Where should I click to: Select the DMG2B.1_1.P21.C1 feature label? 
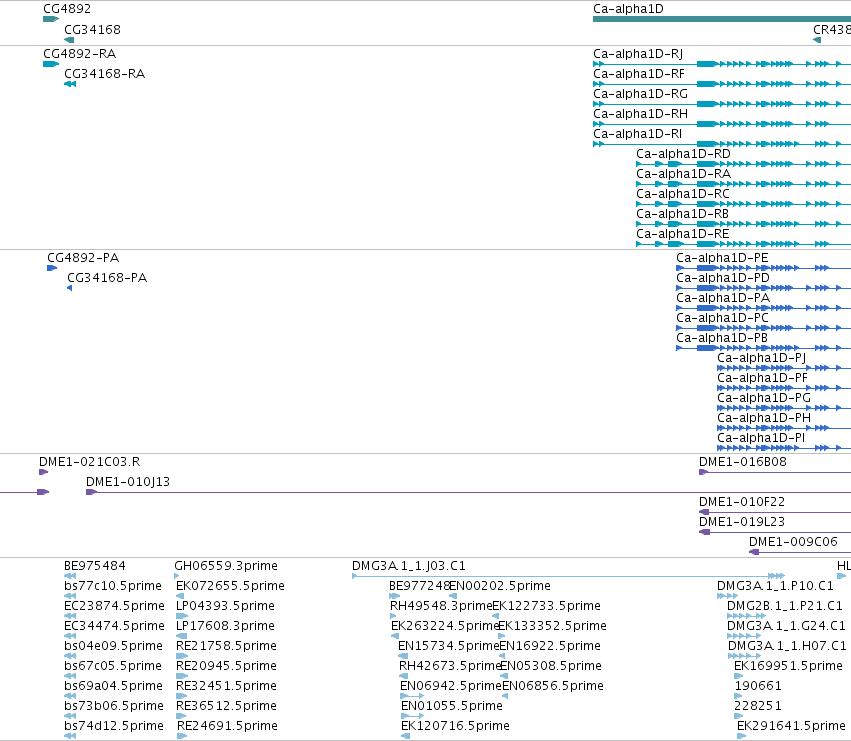[x=785, y=606]
